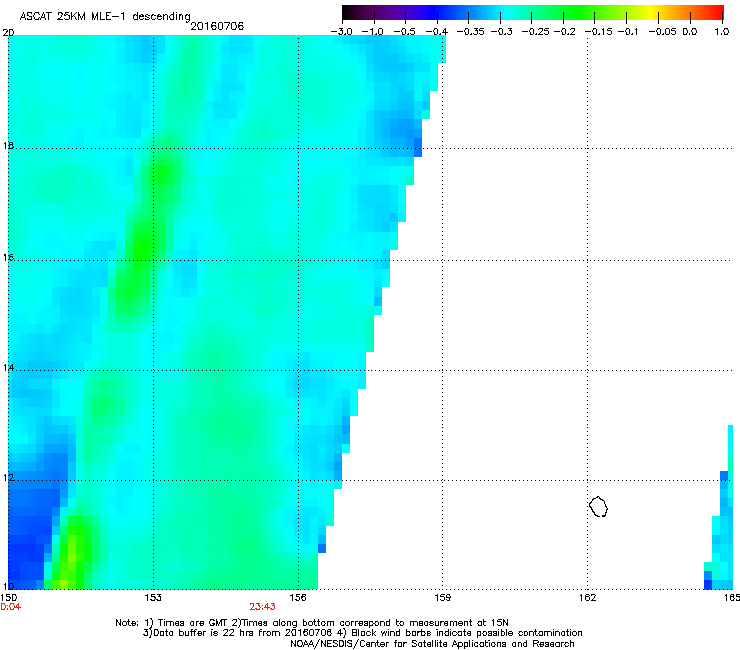Click the small island outline near 162E
This screenshot has width=740, height=650.
click(x=598, y=506)
